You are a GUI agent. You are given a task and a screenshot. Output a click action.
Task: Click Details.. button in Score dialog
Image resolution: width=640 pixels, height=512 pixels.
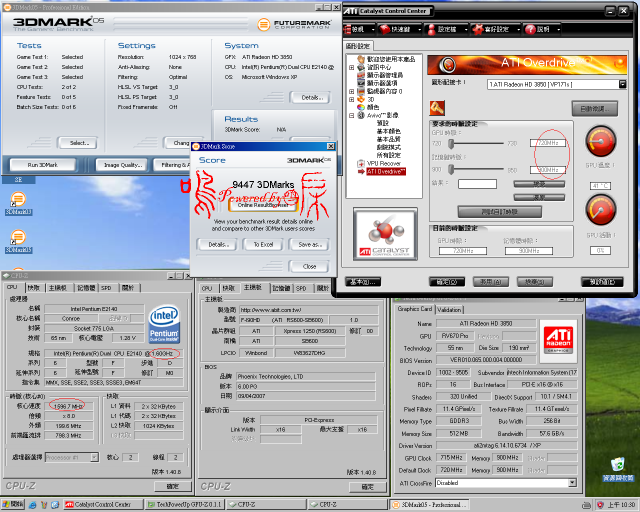point(217,245)
